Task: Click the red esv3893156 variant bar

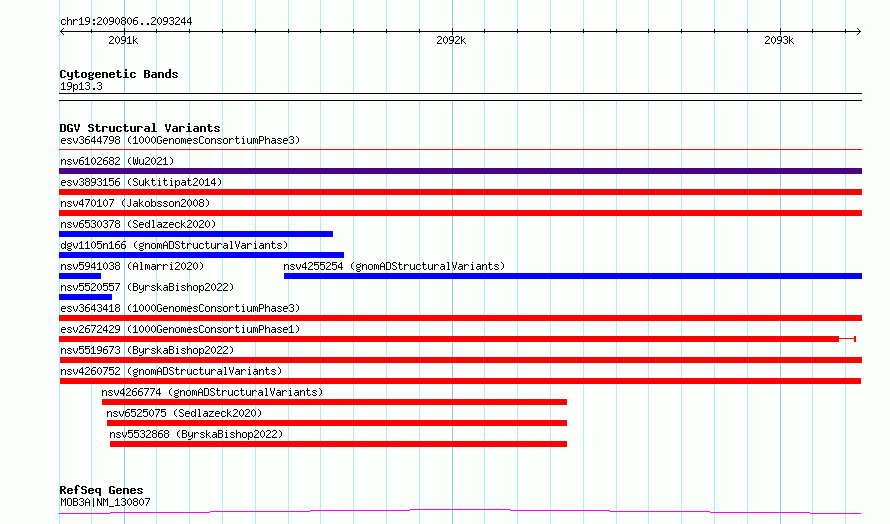Action: click(460, 192)
